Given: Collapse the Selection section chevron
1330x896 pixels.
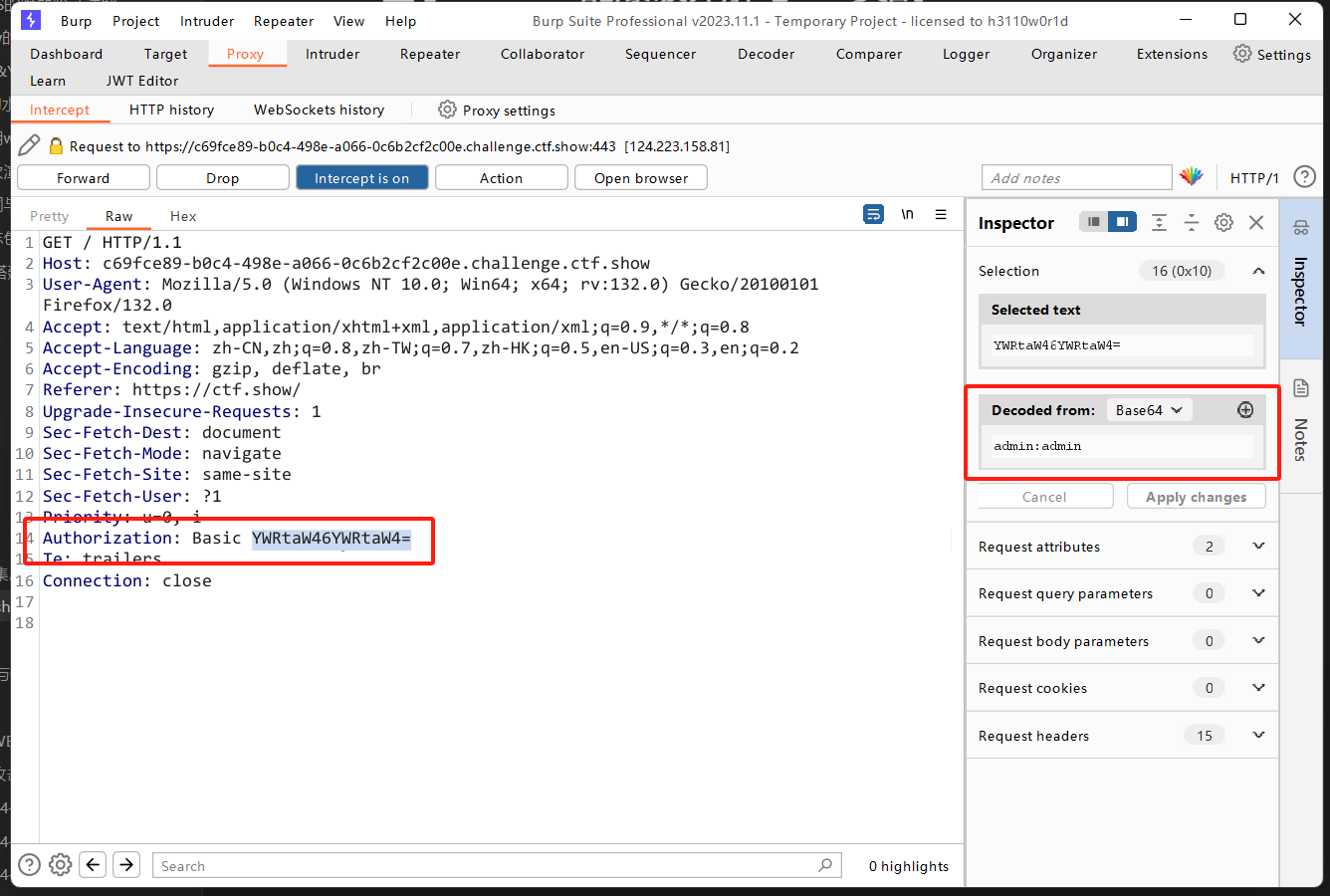Looking at the screenshot, I should pyautogui.click(x=1258, y=271).
